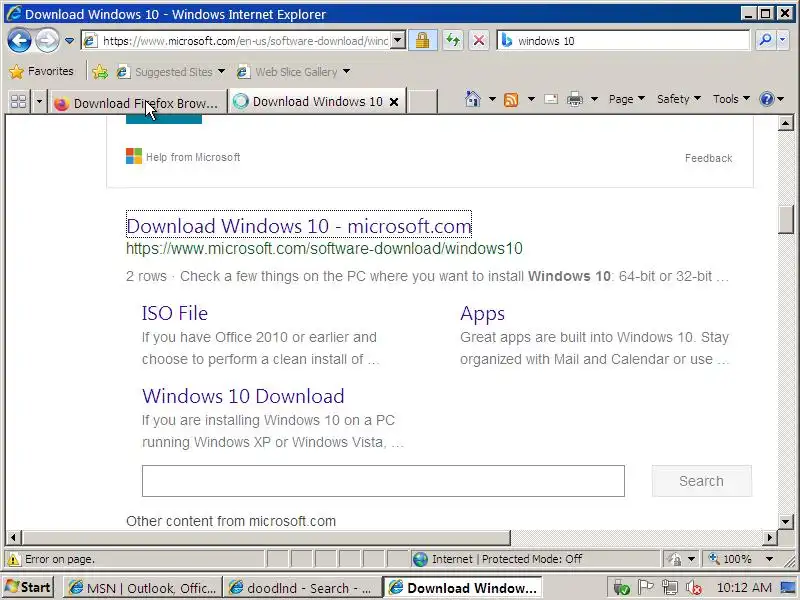The width and height of the screenshot is (800, 600).
Task: Click the Windows Start button
Action: tap(28, 587)
